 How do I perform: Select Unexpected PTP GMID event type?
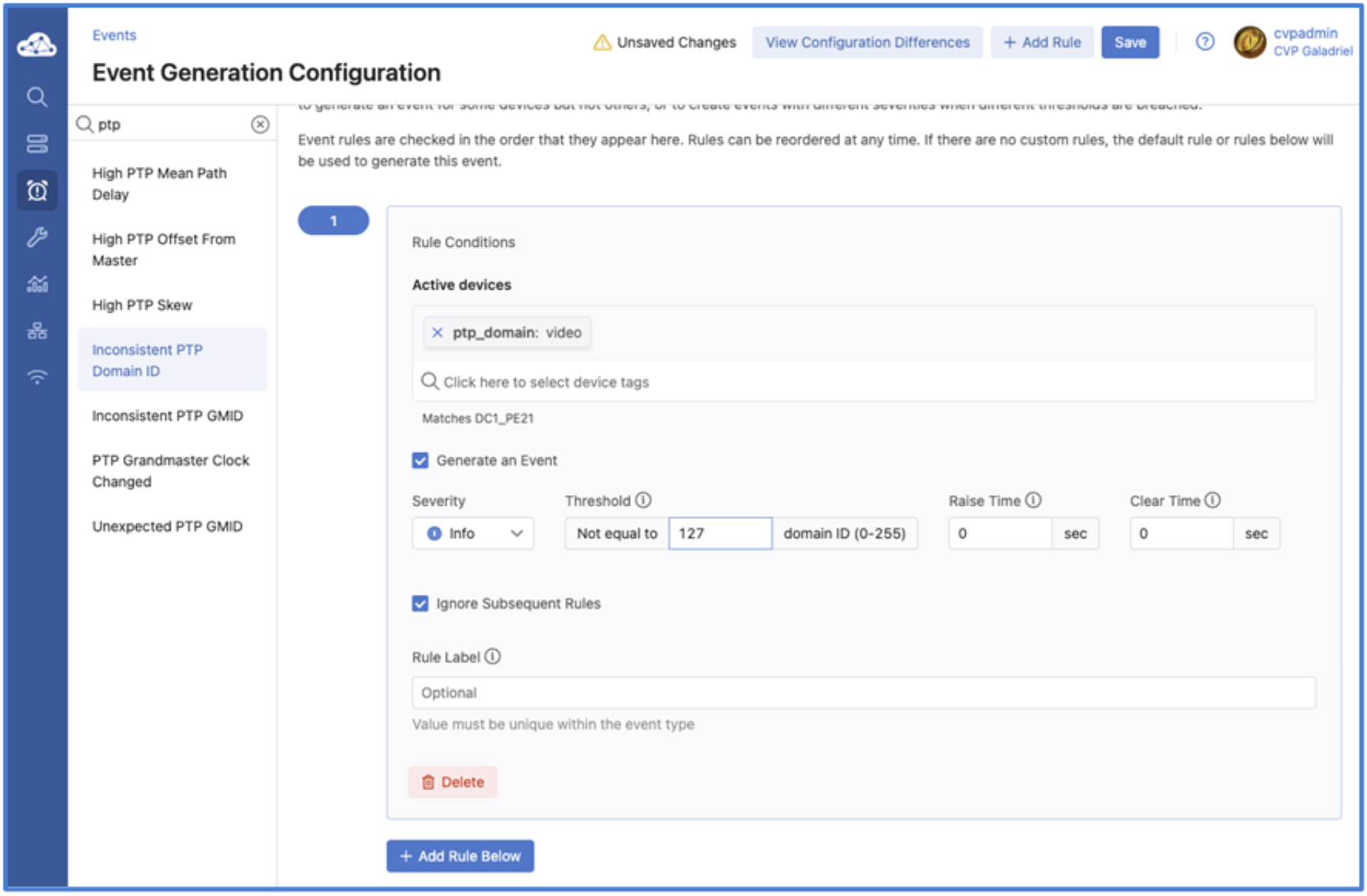pos(168,526)
